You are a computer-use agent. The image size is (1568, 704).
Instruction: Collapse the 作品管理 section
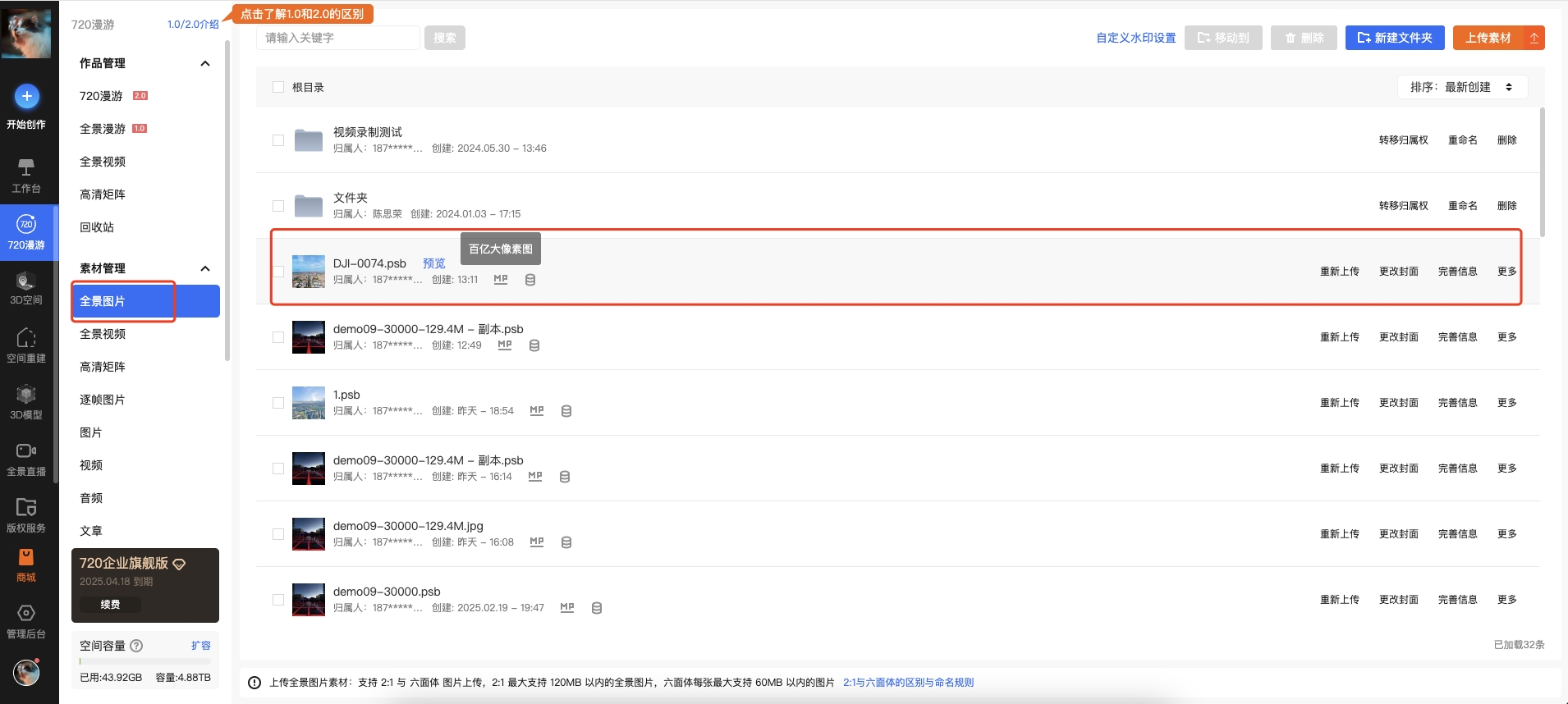pos(205,63)
